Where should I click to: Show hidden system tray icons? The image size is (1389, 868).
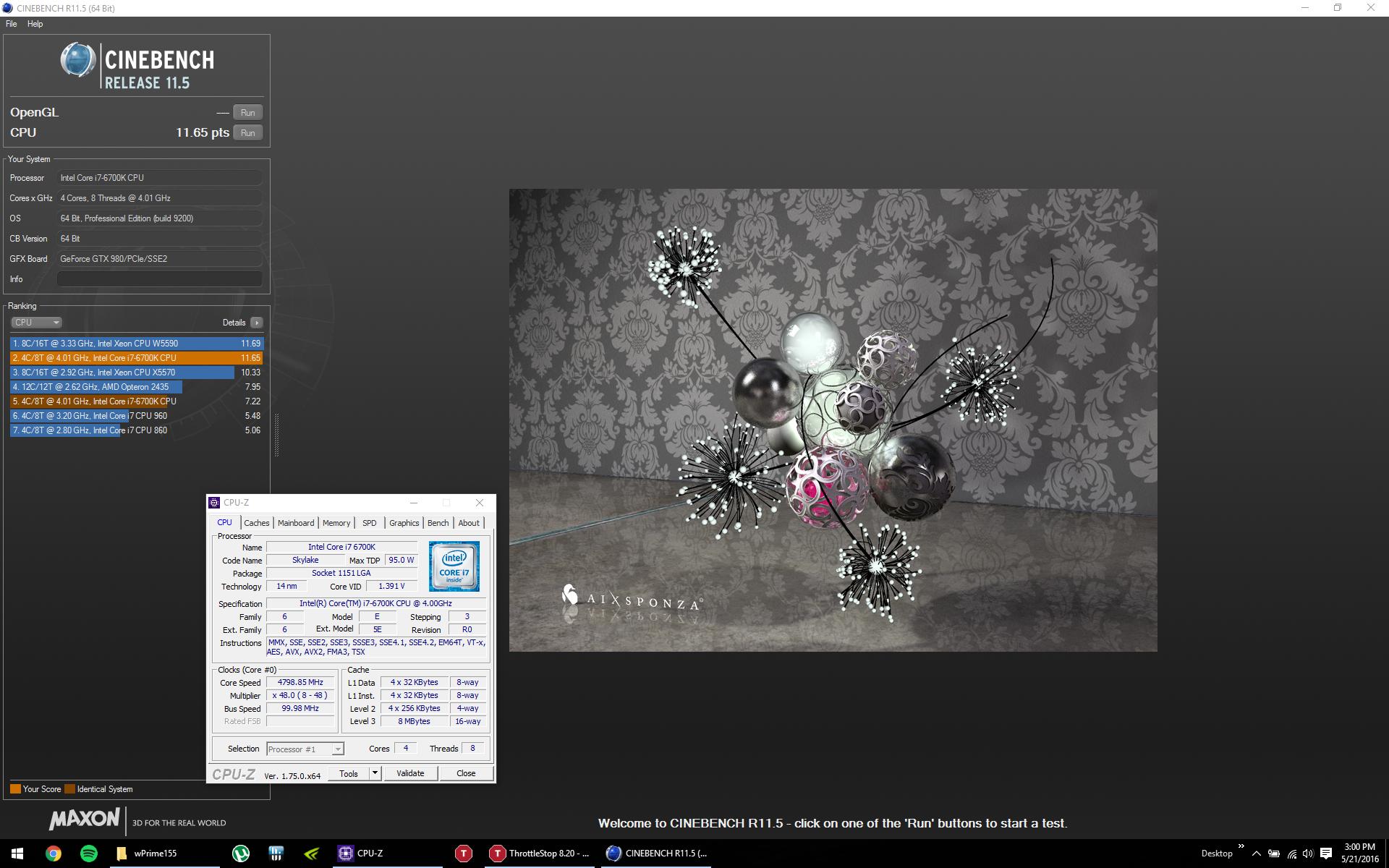1257,854
